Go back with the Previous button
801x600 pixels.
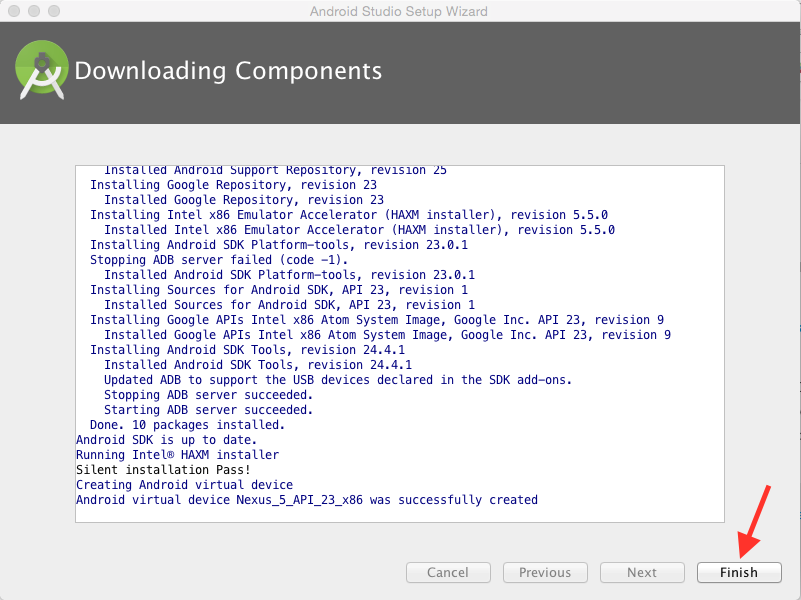click(x=545, y=572)
